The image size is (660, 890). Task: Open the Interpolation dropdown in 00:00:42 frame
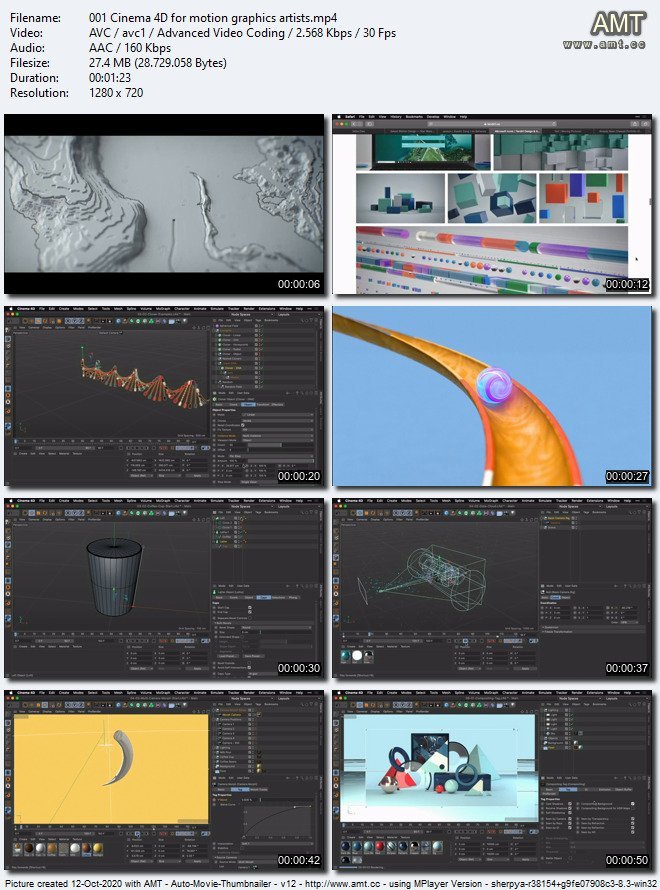click(x=277, y=843)
